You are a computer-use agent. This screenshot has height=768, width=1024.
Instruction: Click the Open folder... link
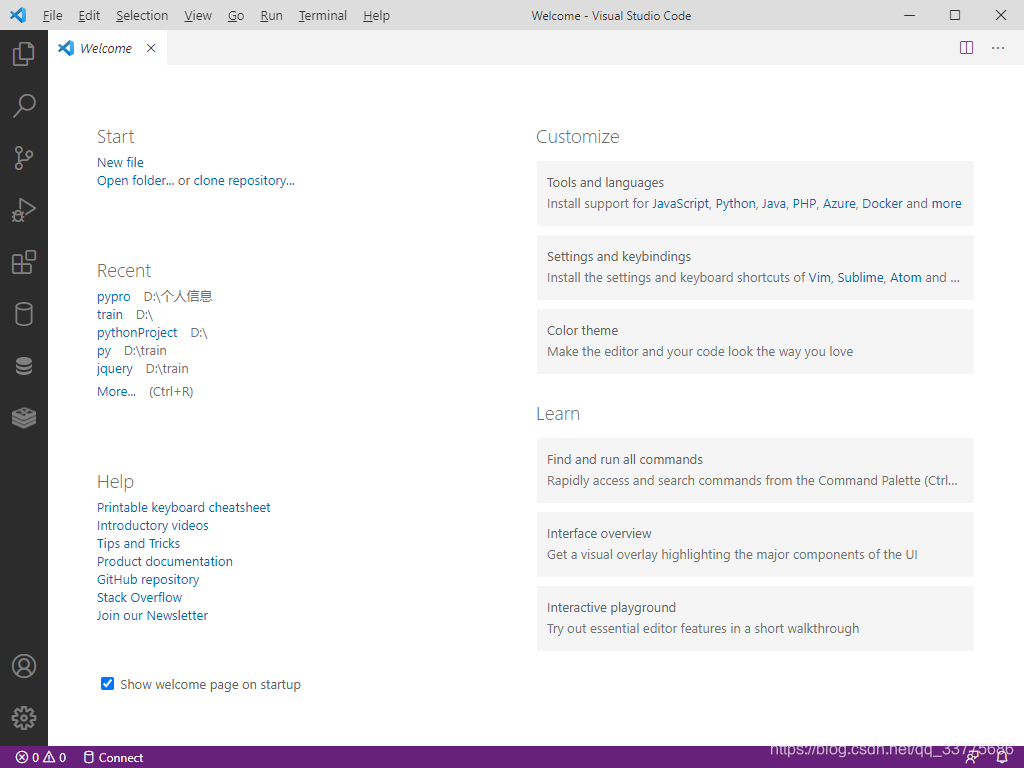[x=135, y=181]
